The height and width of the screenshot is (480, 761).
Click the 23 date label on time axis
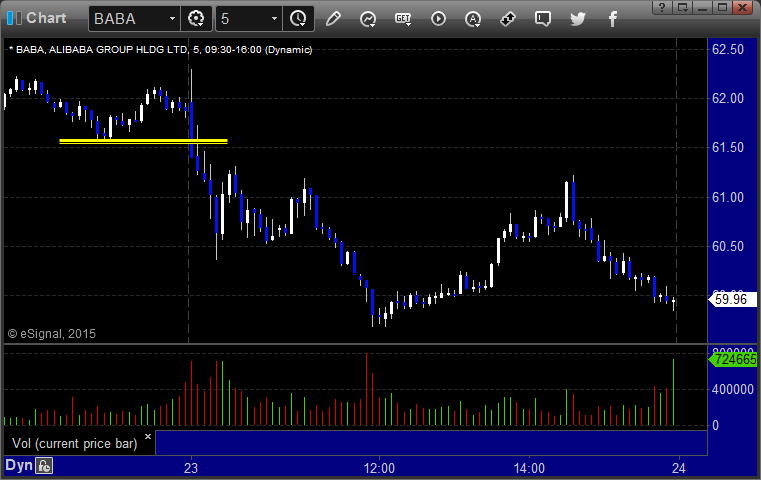191,468
